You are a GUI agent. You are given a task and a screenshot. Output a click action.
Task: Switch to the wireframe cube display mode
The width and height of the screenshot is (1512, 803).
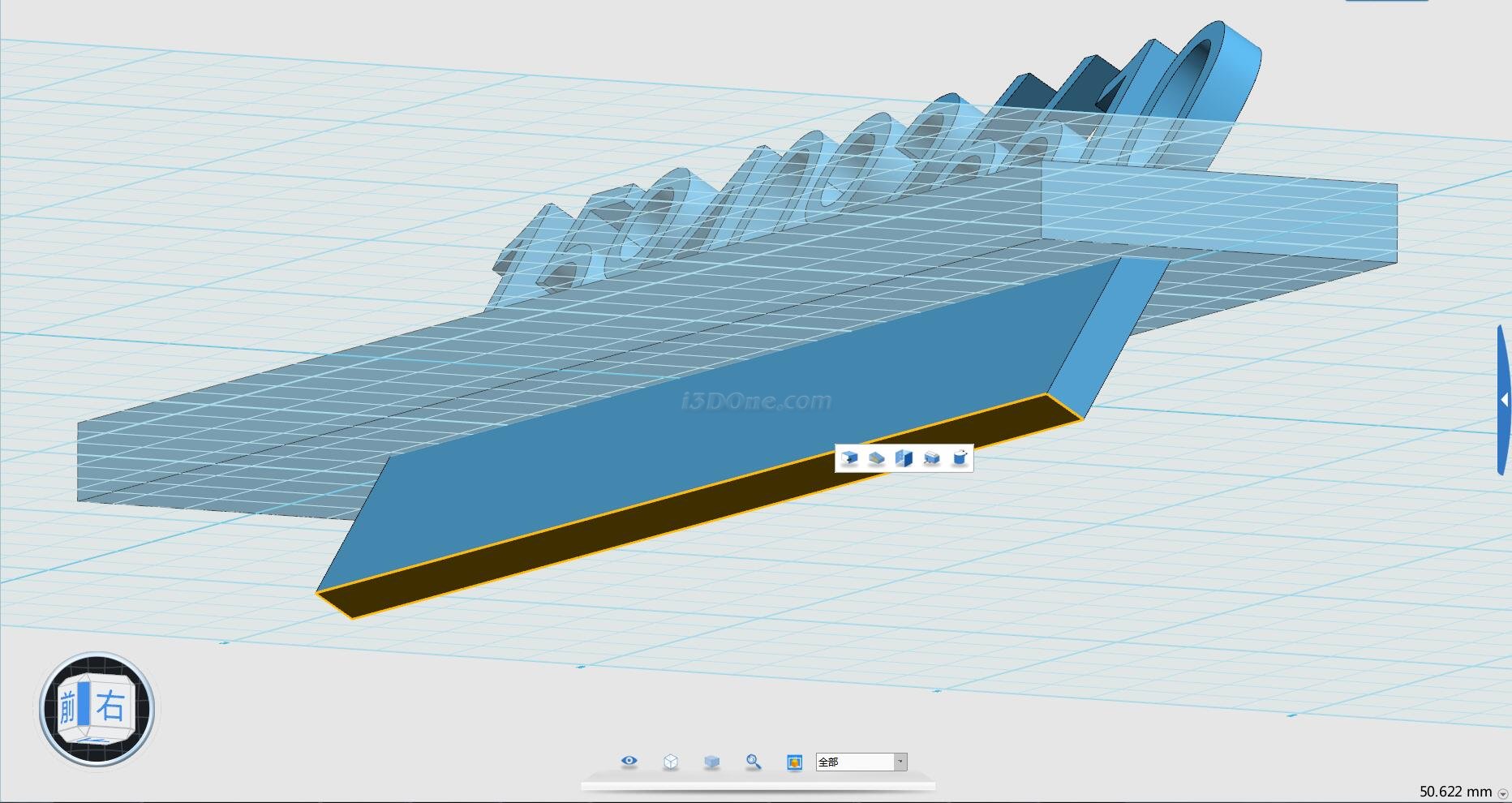(670, 762)
